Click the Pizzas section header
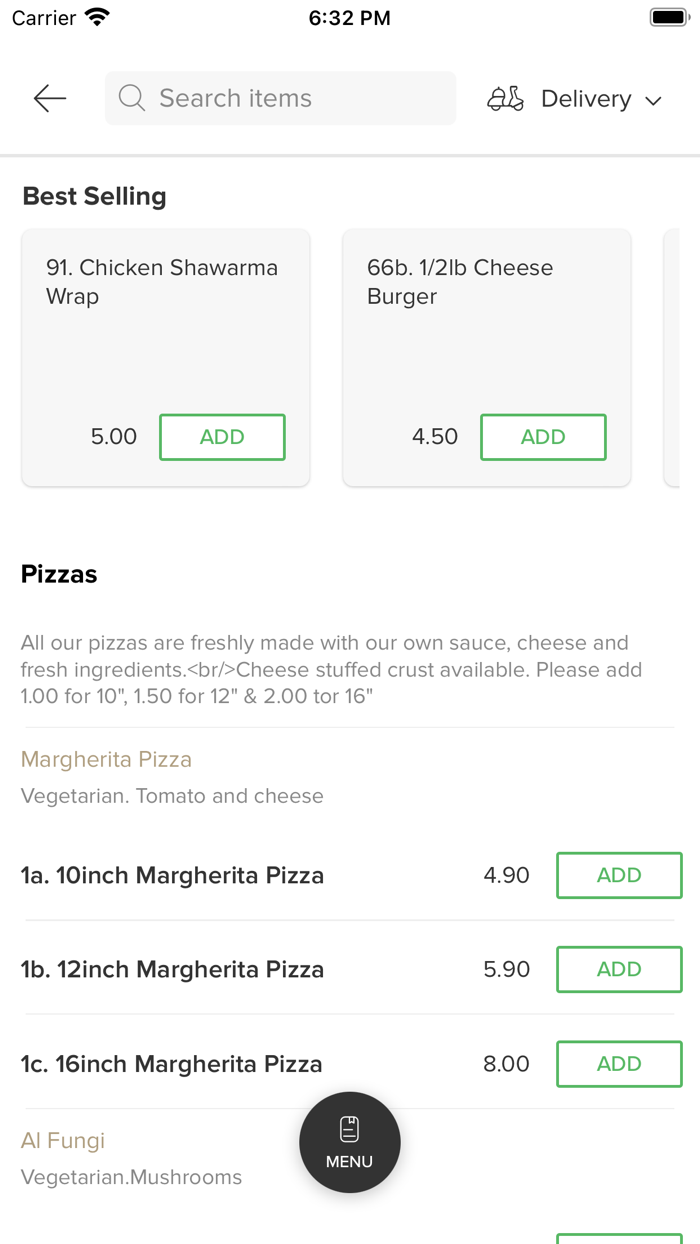Viewport: 700px width, 1244px height. point(59,573)
